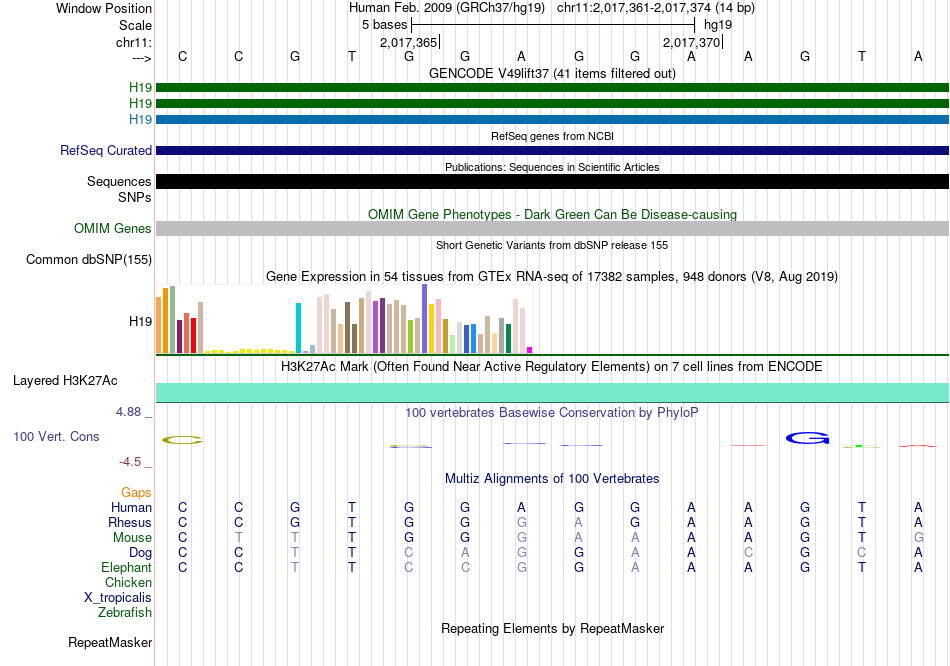This screenshot has width=950, height=666.
Task: Click the 2,017,365 position marker
Action: click(409, 42)
